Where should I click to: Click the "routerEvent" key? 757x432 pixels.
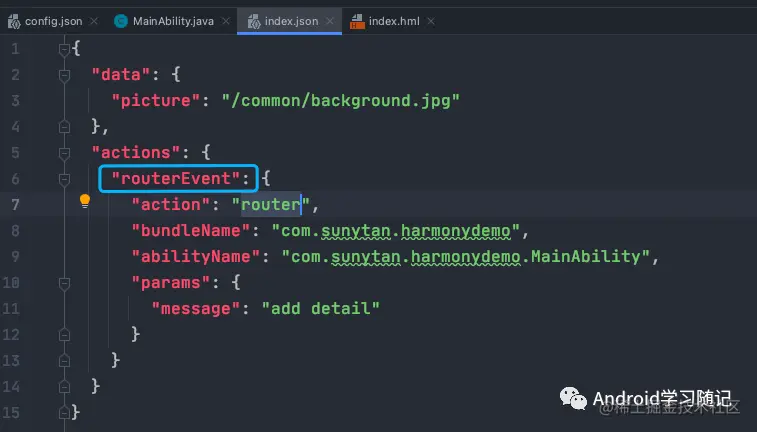coord(176,179)
